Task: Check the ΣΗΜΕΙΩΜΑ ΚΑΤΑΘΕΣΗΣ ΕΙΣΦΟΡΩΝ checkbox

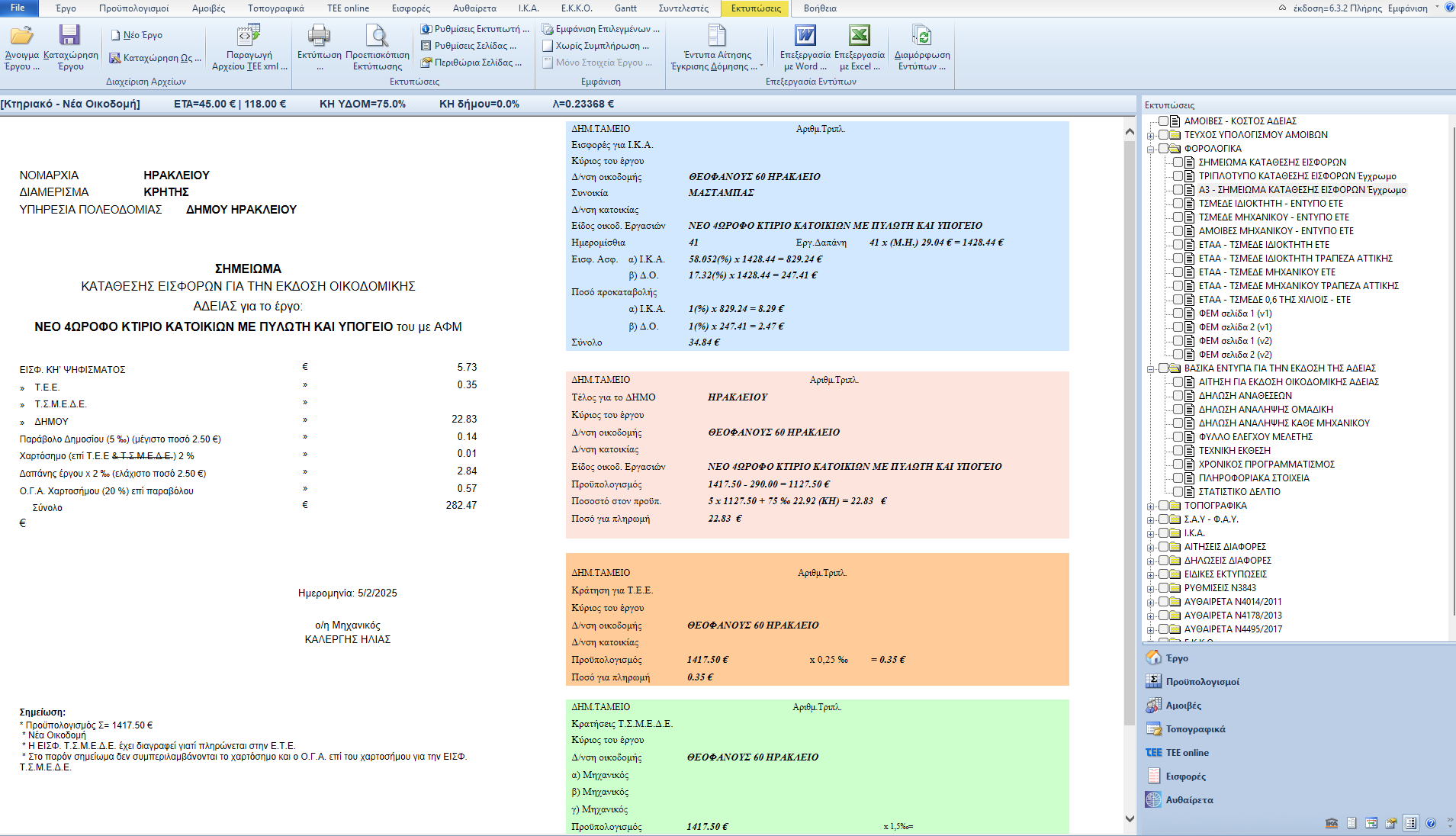Action: 1178,162
